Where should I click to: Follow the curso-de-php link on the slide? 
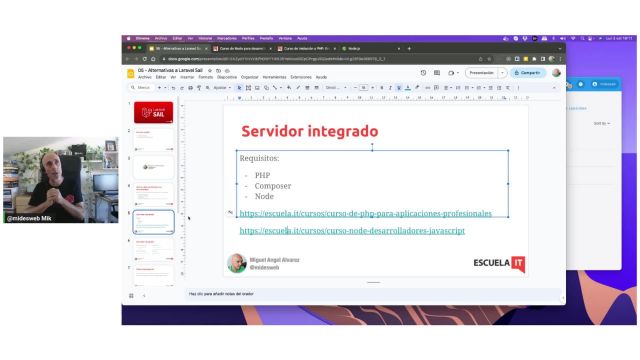click(x=365, y=213)
